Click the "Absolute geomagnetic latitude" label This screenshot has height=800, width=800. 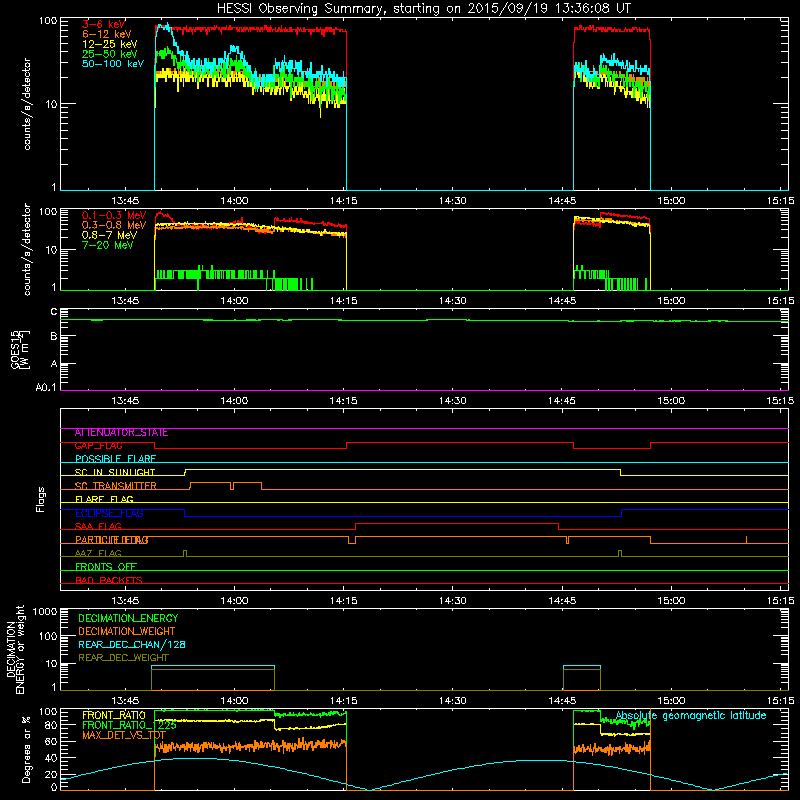[691, 716]
